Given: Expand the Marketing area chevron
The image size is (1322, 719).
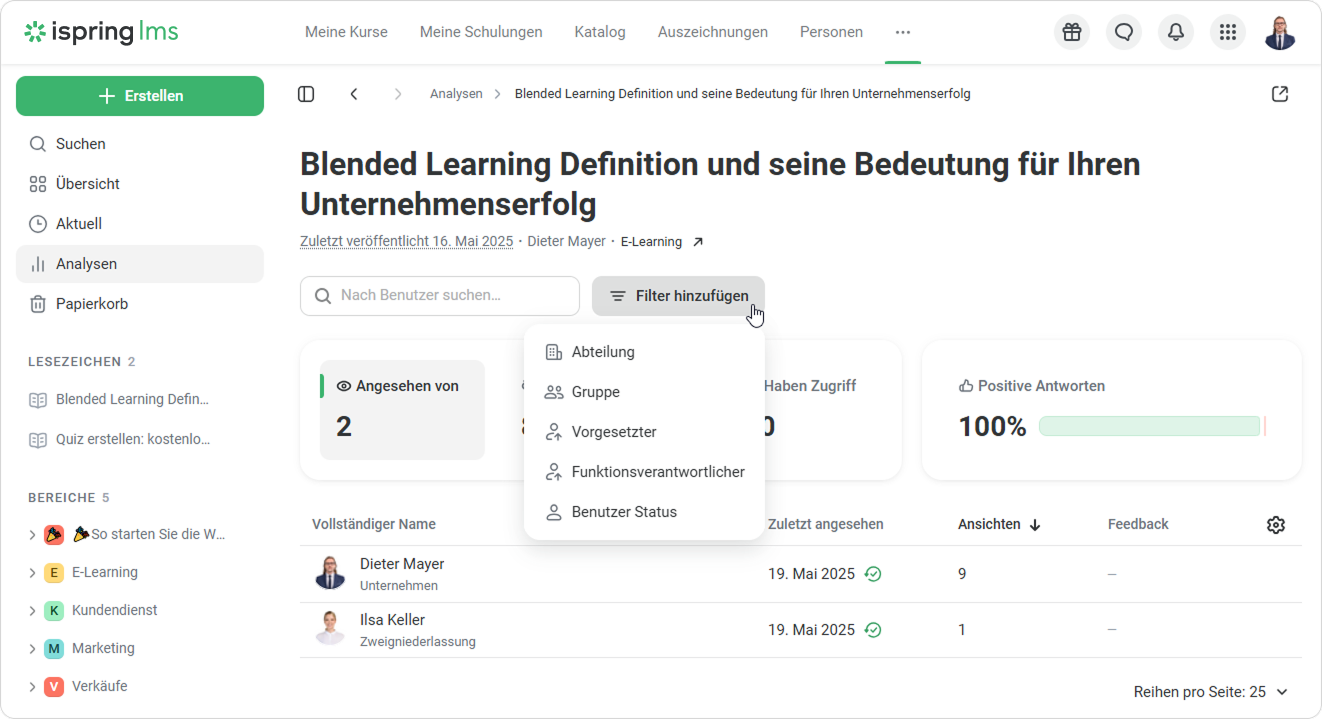Looking at the screenshot, I should [32, 649].
